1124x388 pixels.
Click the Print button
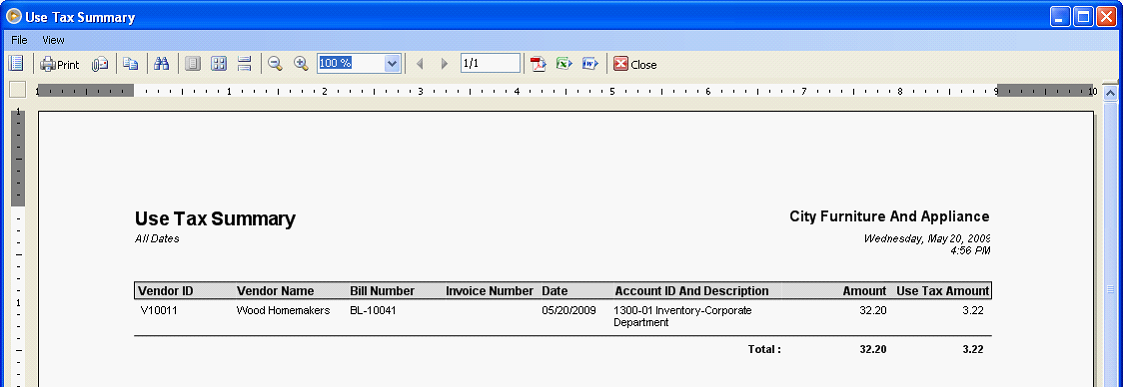coord(59,64)
